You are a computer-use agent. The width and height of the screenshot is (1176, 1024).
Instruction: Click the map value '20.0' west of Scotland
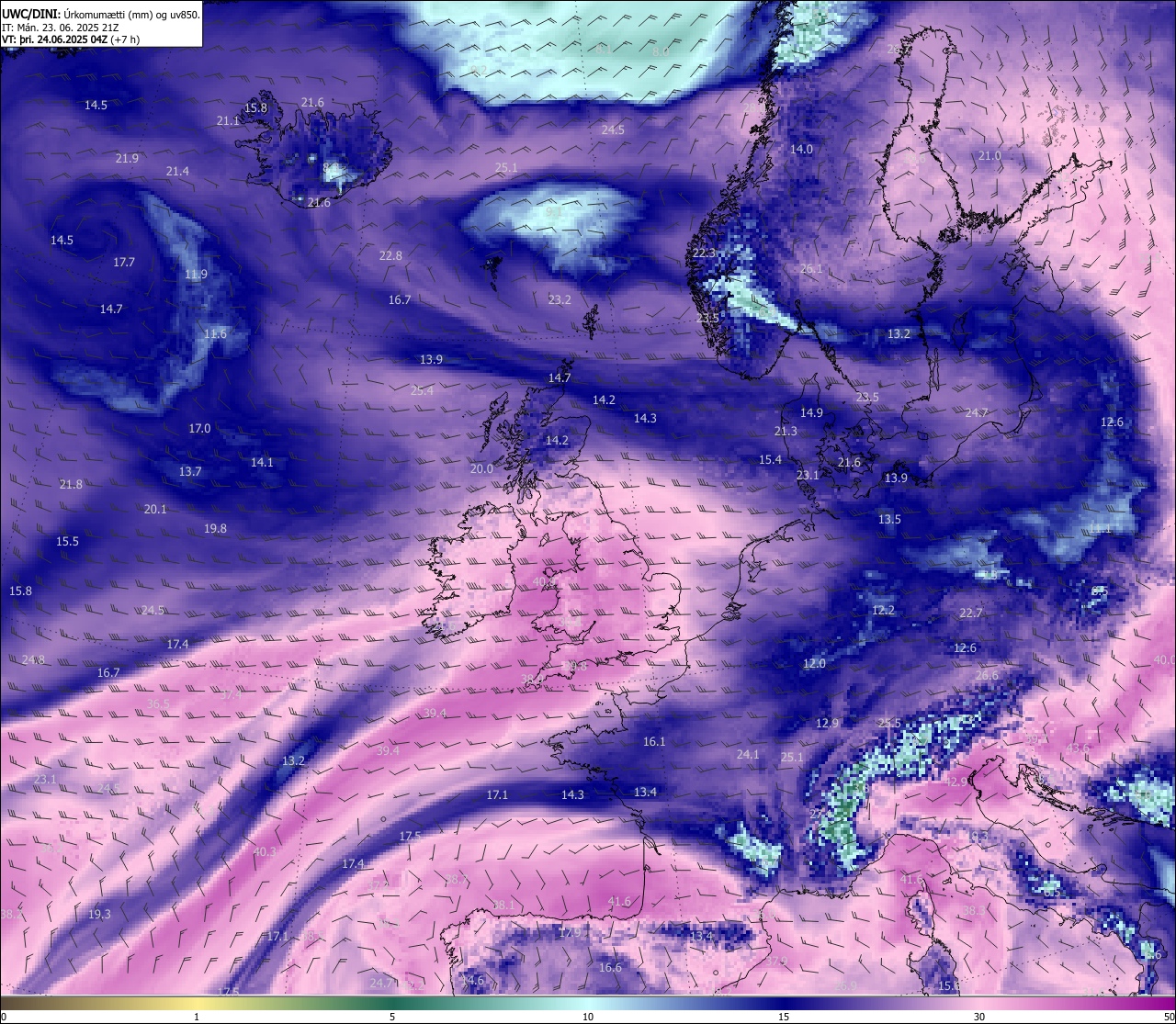[481, 469]
